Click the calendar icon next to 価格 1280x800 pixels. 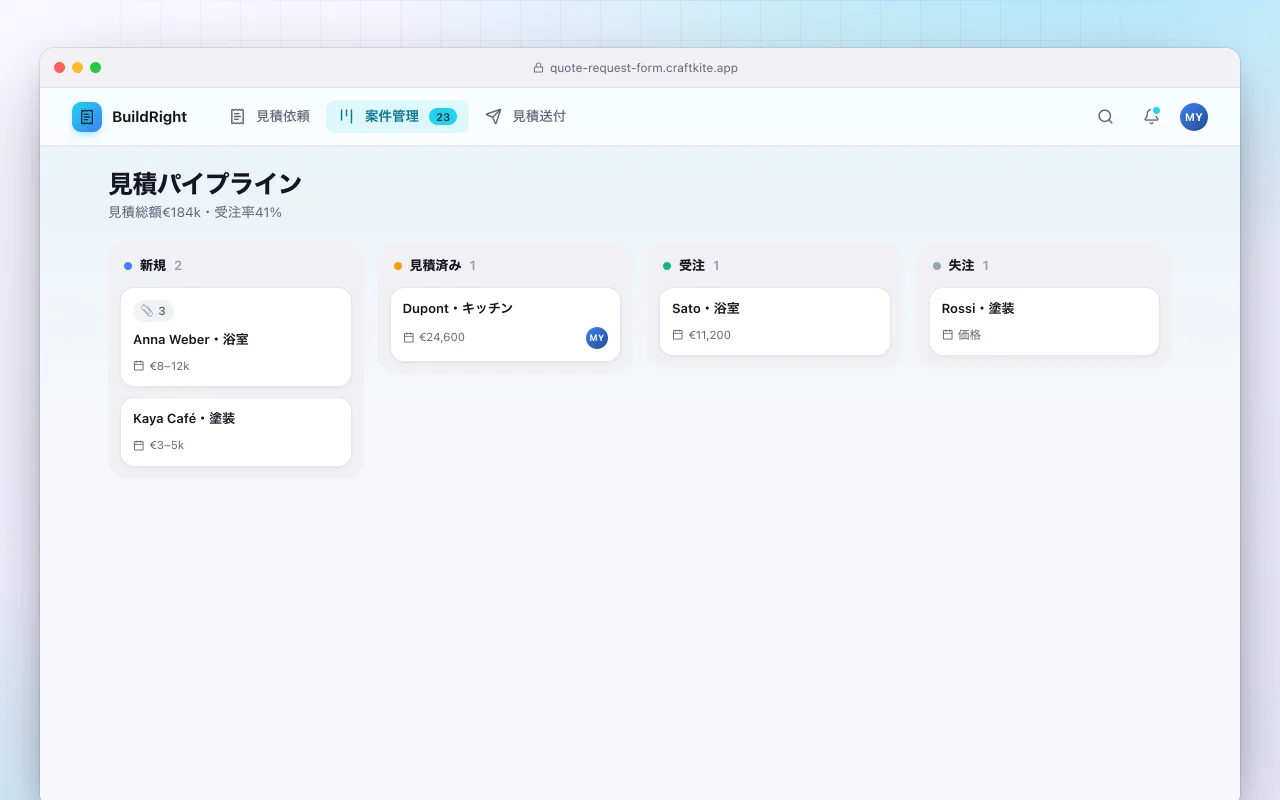(948, 335)
